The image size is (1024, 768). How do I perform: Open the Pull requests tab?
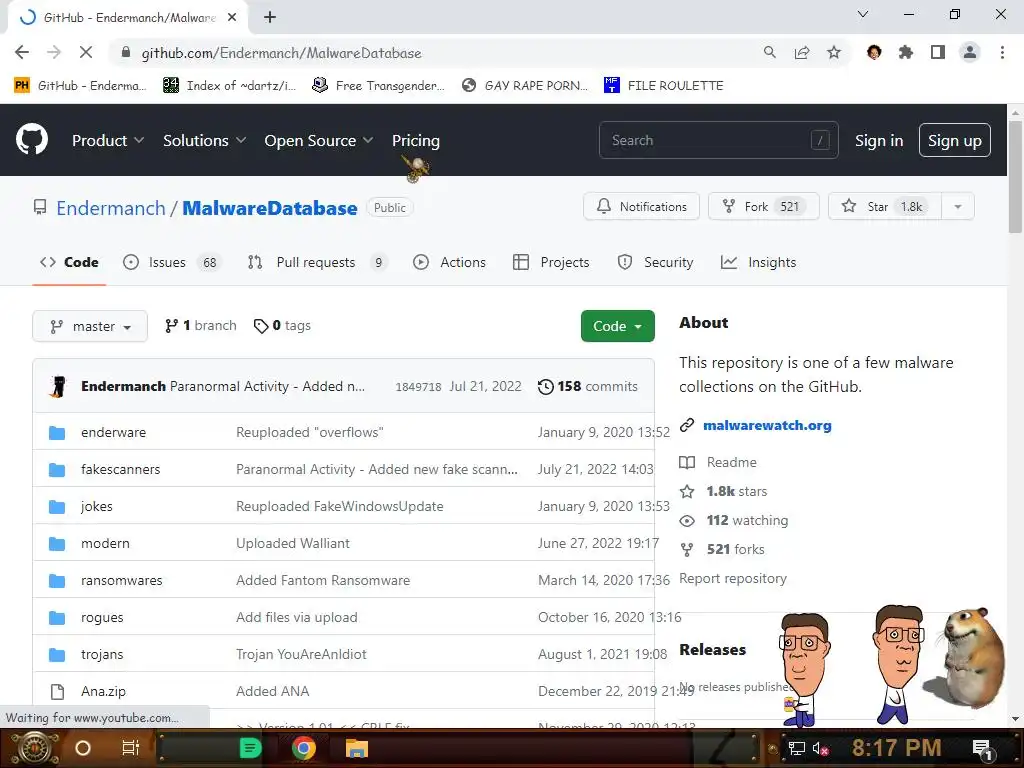[x=317, y=263]
